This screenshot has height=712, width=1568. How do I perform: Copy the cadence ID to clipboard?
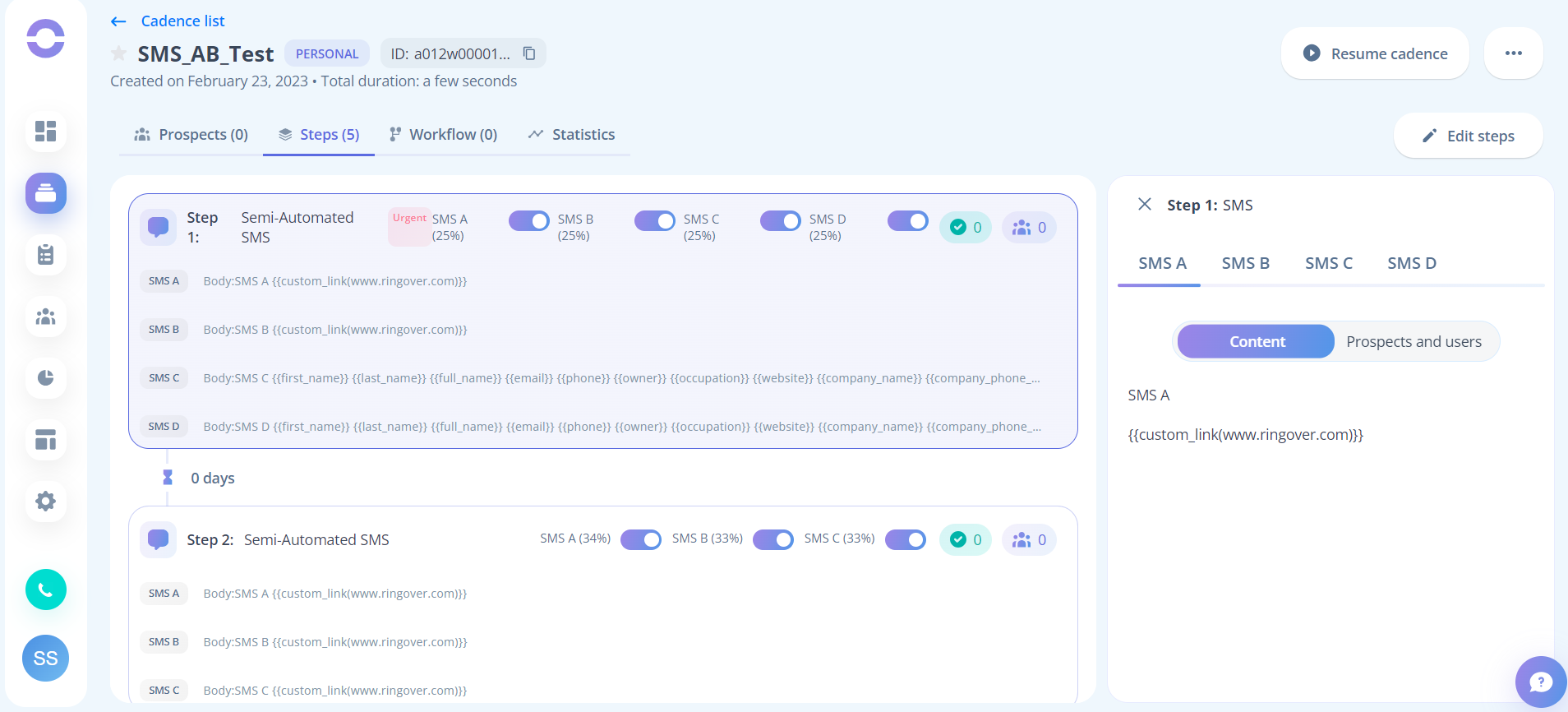(529, 53)
